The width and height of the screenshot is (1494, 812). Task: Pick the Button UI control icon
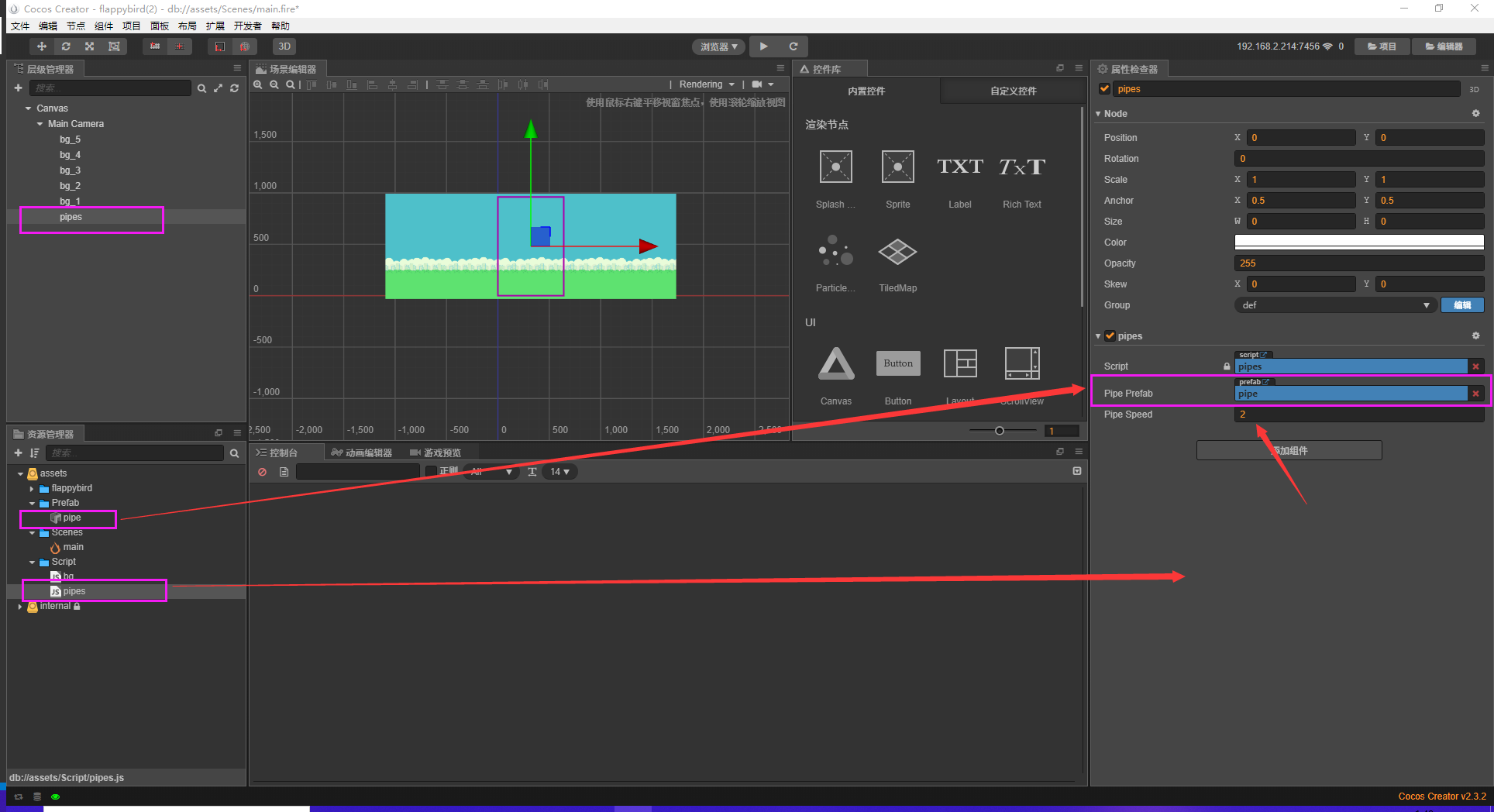click(x=898, y=363)
